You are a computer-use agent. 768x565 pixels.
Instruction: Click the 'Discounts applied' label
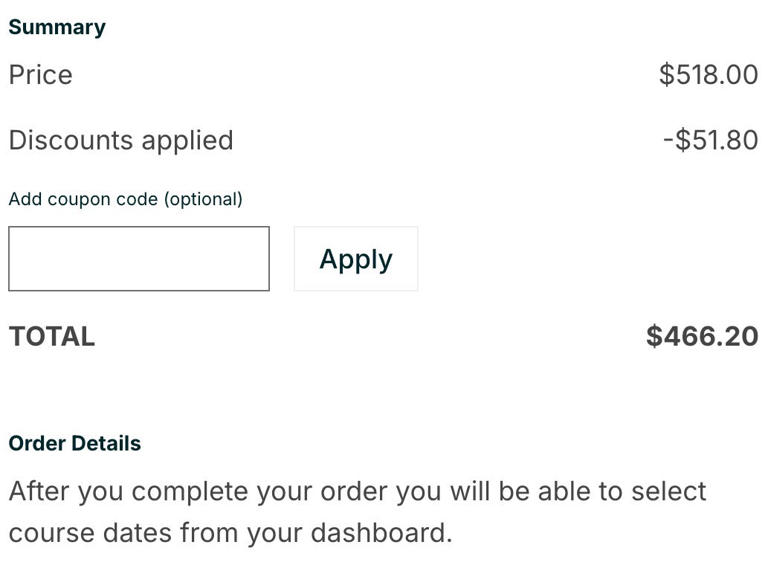(121, 140)
